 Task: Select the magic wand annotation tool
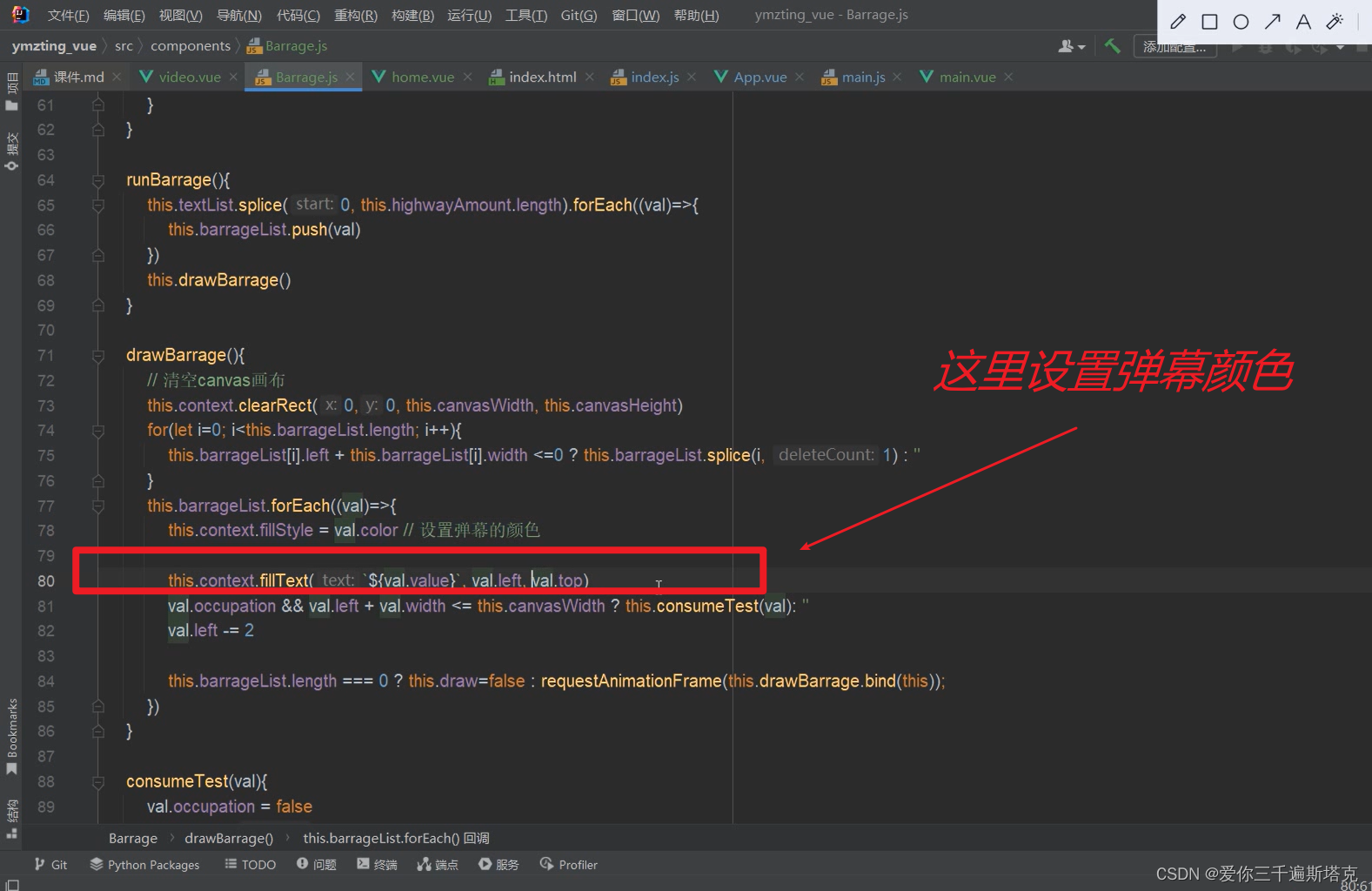click(x=1335, y=22)
